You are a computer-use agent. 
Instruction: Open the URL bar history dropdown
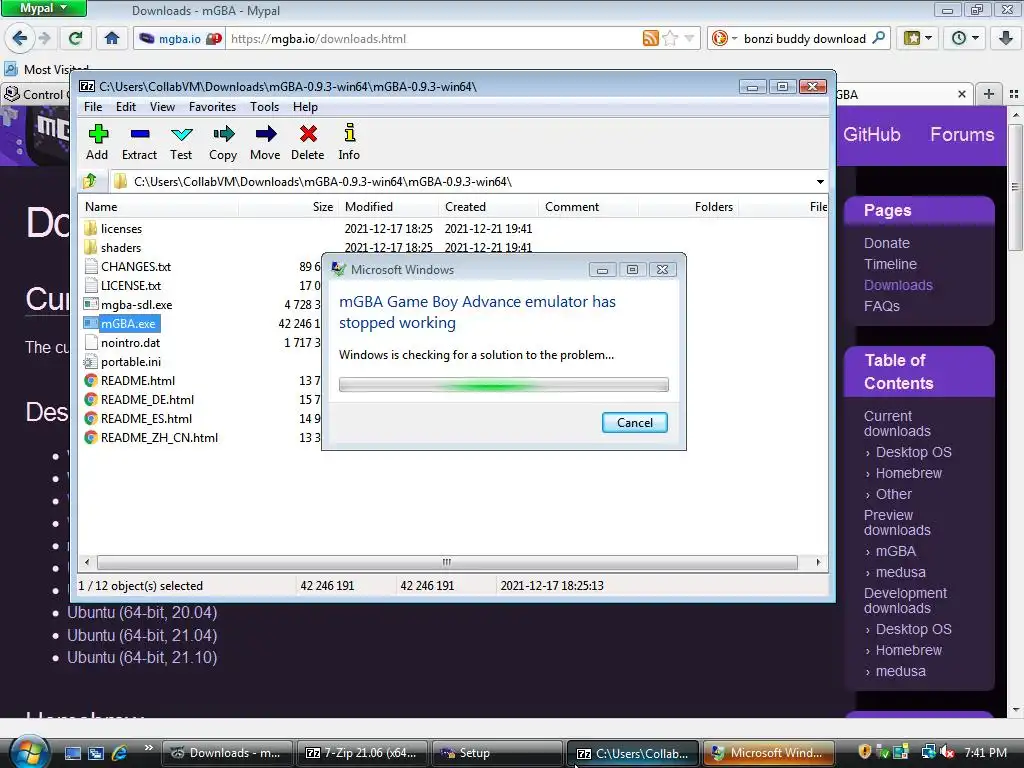[689, 39]
